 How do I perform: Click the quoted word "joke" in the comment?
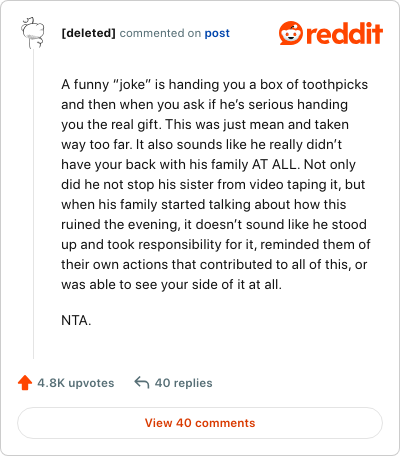tap(132, 85)
